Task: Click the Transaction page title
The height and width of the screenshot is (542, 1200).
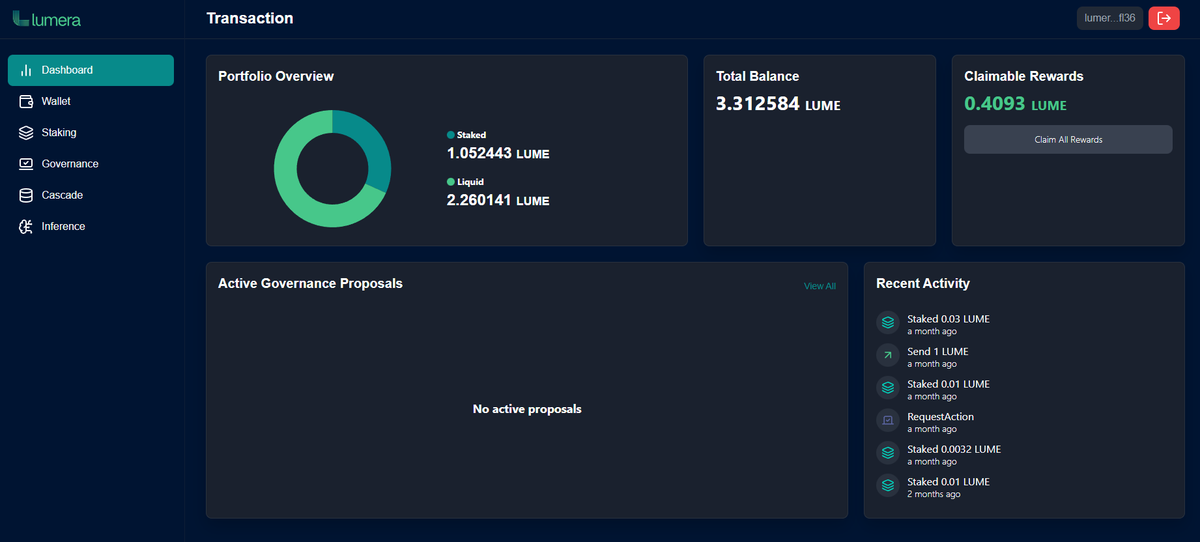Action: (x=250, y=18)
